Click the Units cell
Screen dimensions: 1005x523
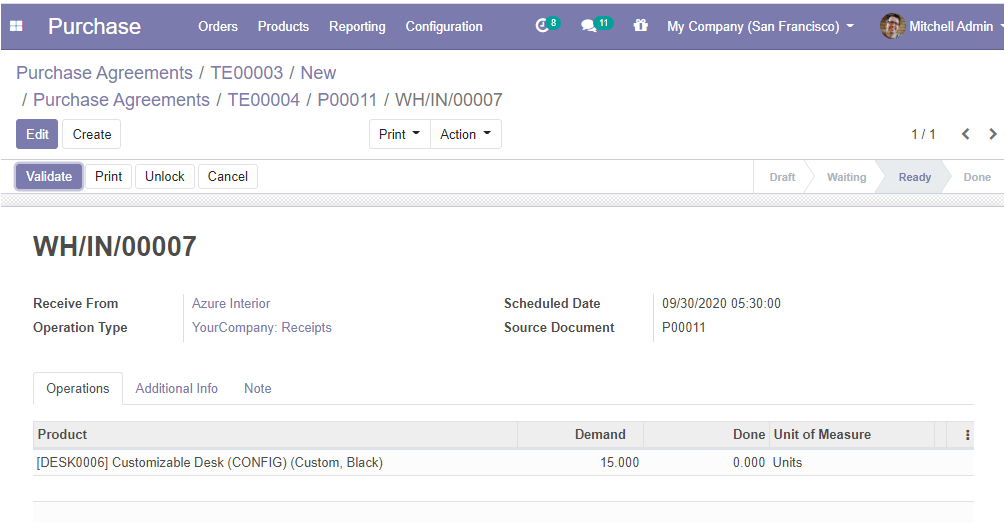pyautogui.click(x=787, y=463)
